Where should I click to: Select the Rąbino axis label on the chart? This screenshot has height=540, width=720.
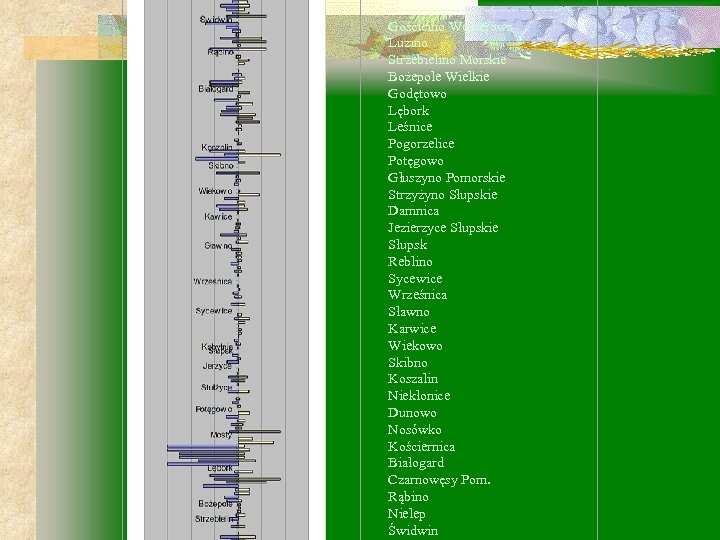point(220,52)
